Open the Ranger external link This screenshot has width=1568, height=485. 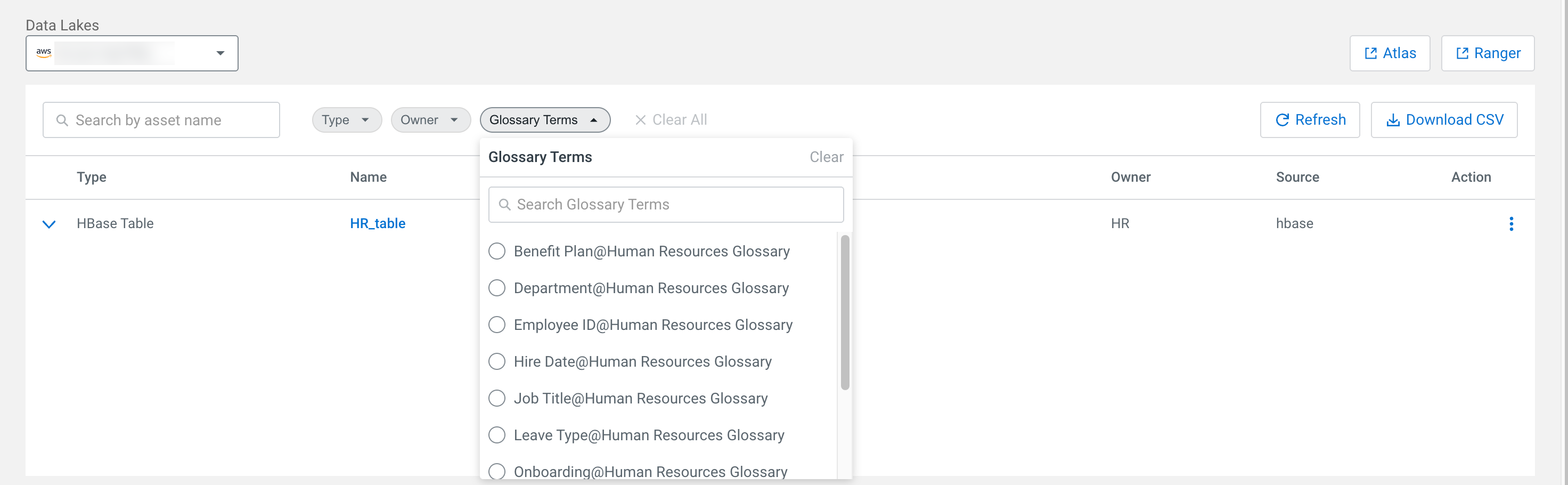(x=1487, y=54)
